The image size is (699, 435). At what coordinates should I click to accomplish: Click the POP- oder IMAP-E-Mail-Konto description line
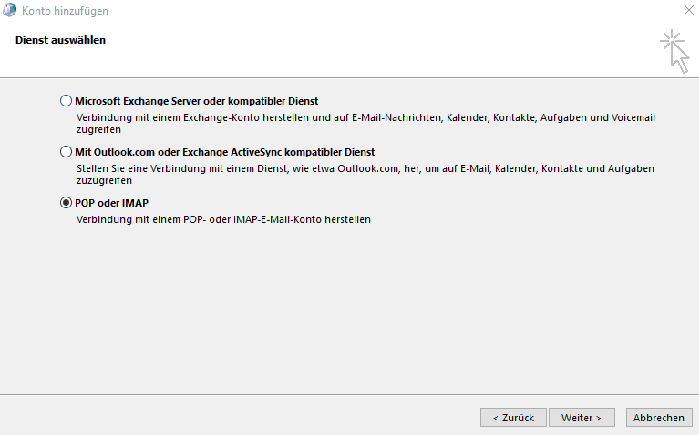click(223, 219)
